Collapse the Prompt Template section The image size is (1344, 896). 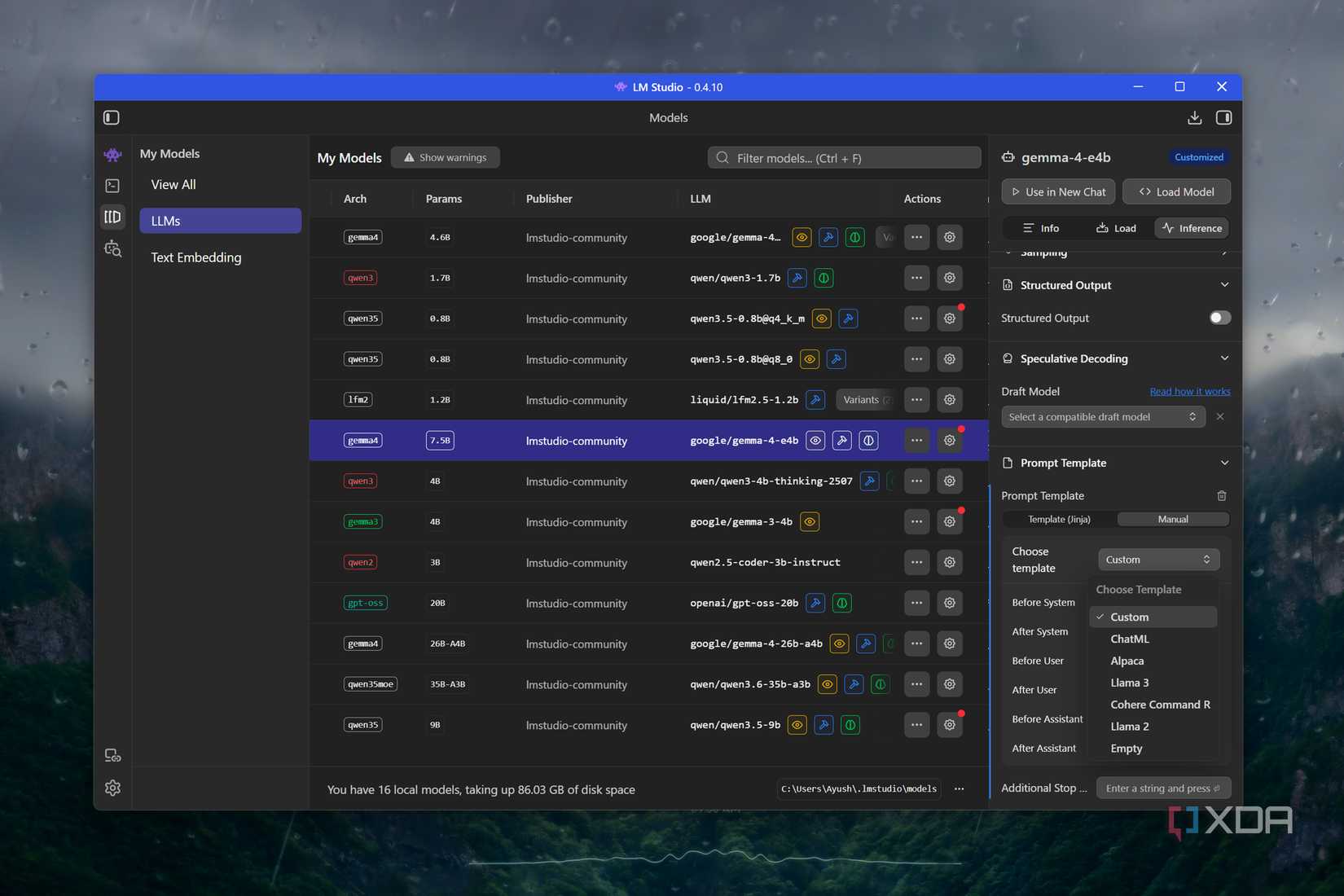click(x=1224, y=463)
